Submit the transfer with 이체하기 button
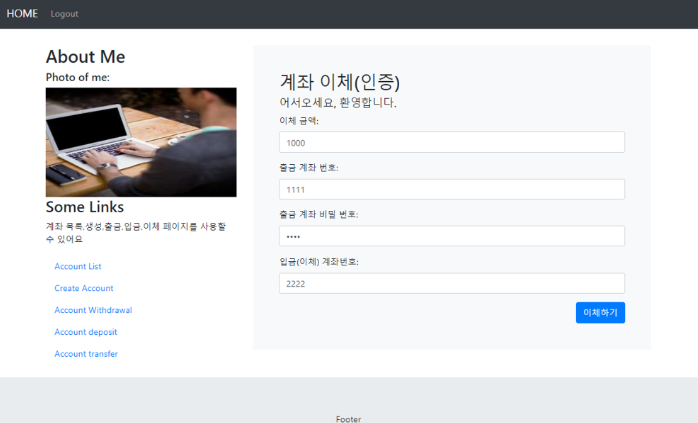Image resolution: width=698 pixels, height=423 pixels. click(x=600, y=313)
